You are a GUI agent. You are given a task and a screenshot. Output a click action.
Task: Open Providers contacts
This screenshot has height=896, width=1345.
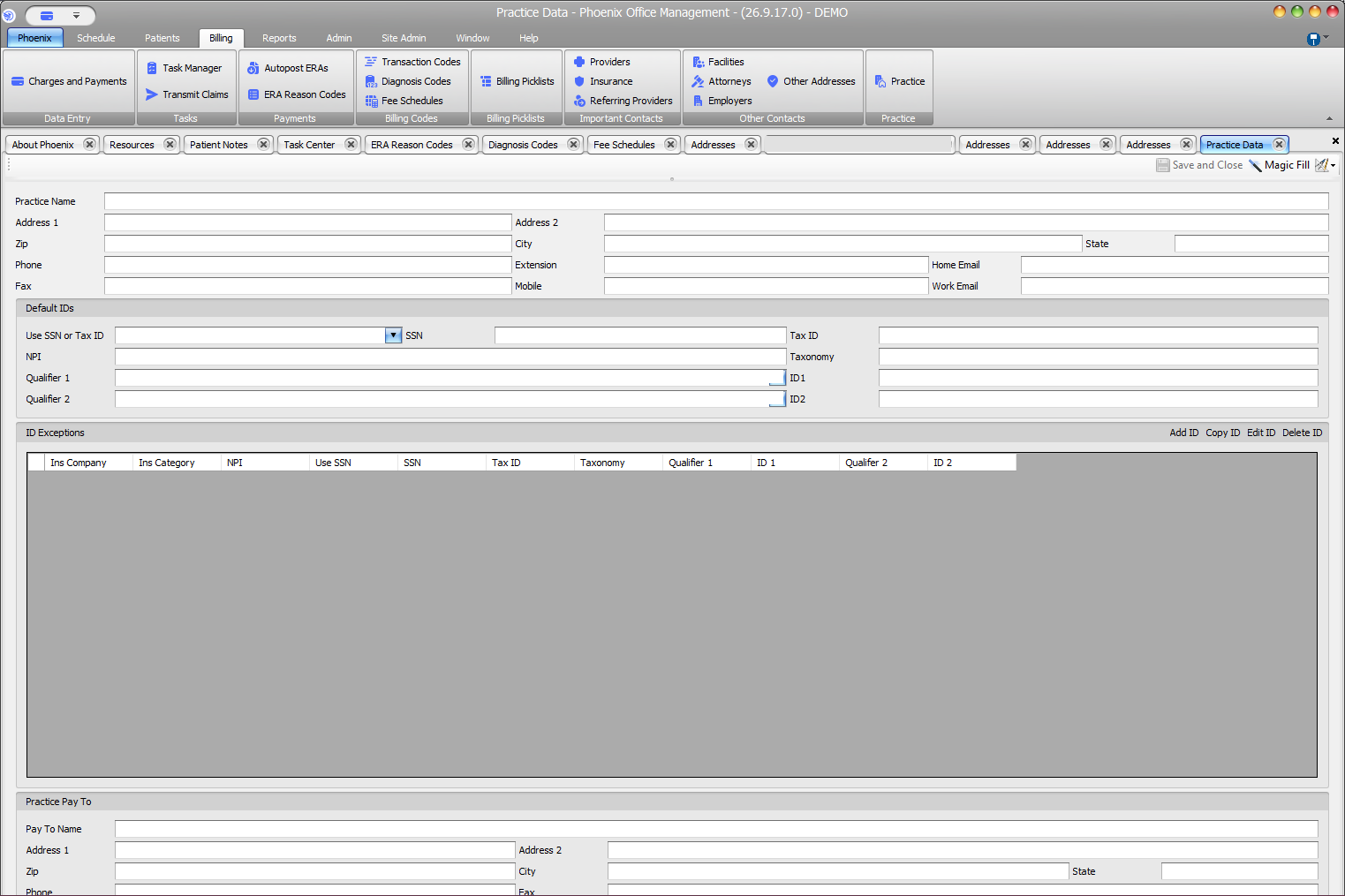pos(601,62)
